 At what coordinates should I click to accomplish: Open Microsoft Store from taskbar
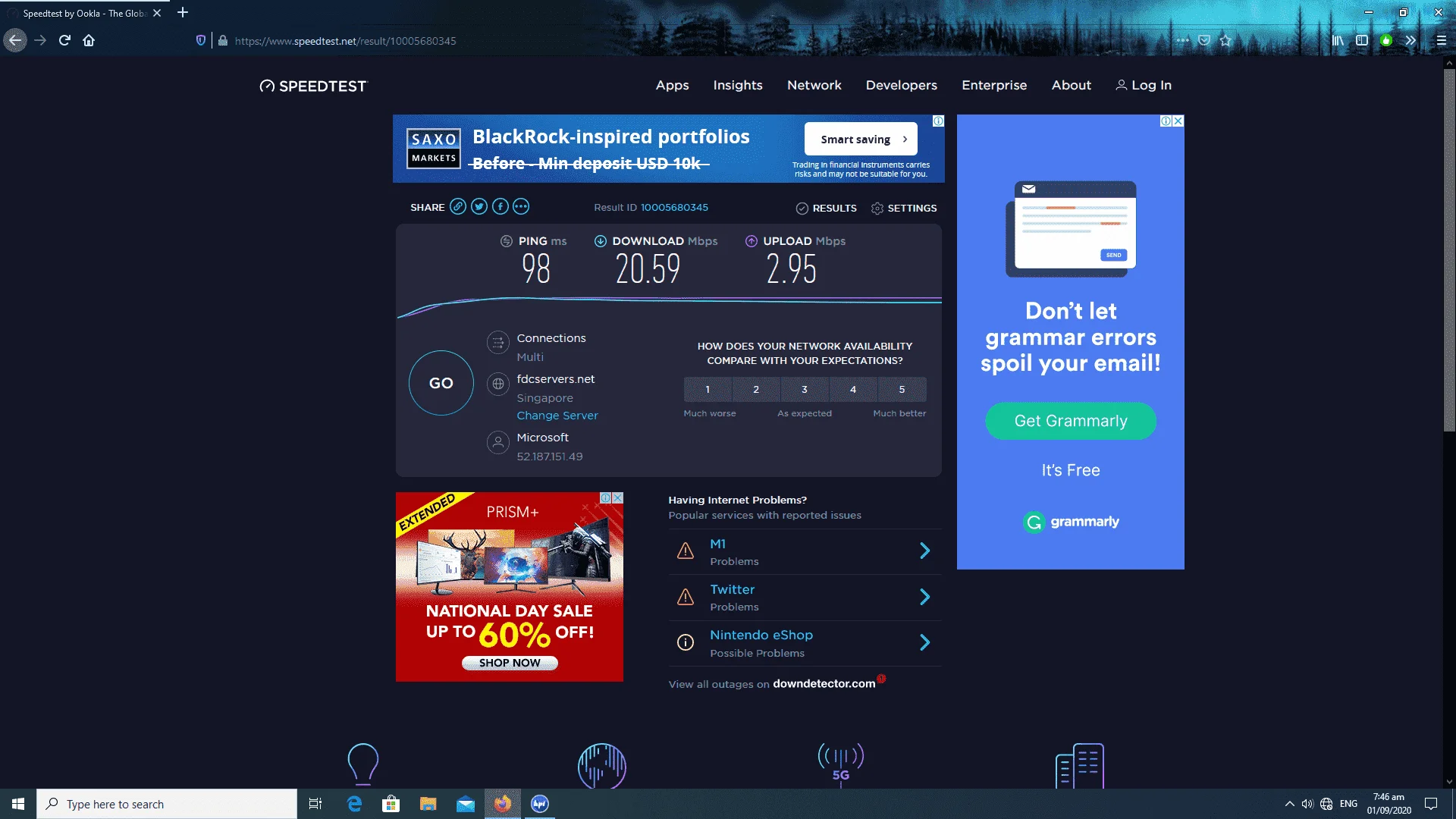391,804
